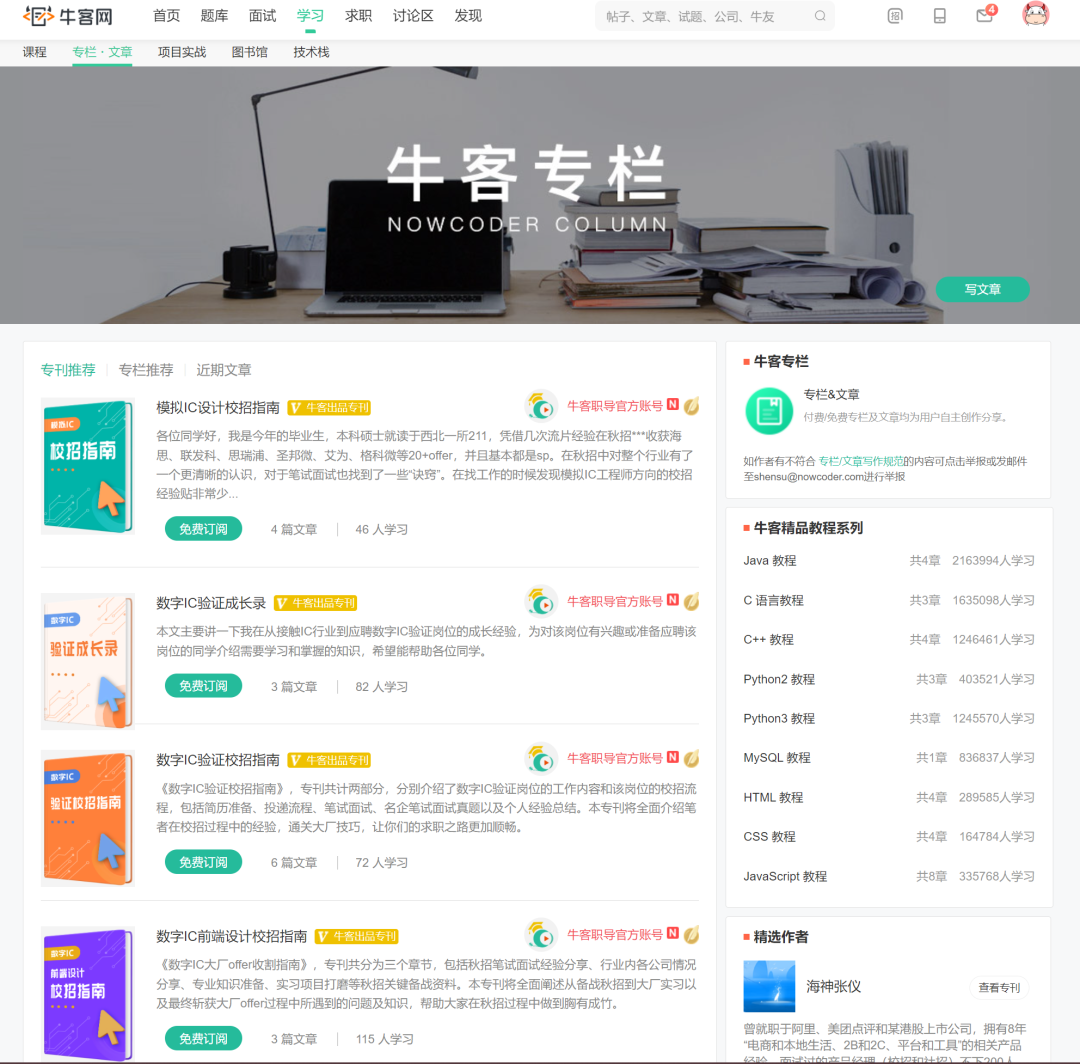Open title 数字IC前端设计校招指南

(x=231, y=937)
